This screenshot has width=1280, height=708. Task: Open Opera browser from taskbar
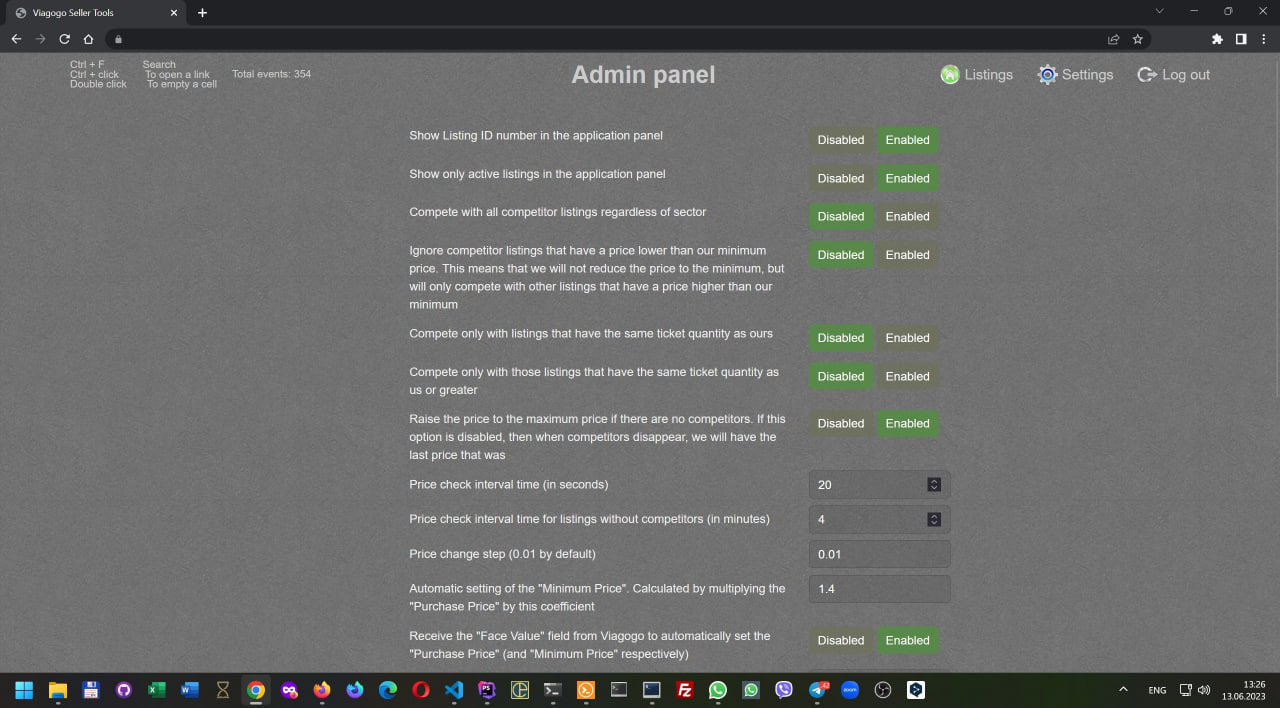click(420, 690)
